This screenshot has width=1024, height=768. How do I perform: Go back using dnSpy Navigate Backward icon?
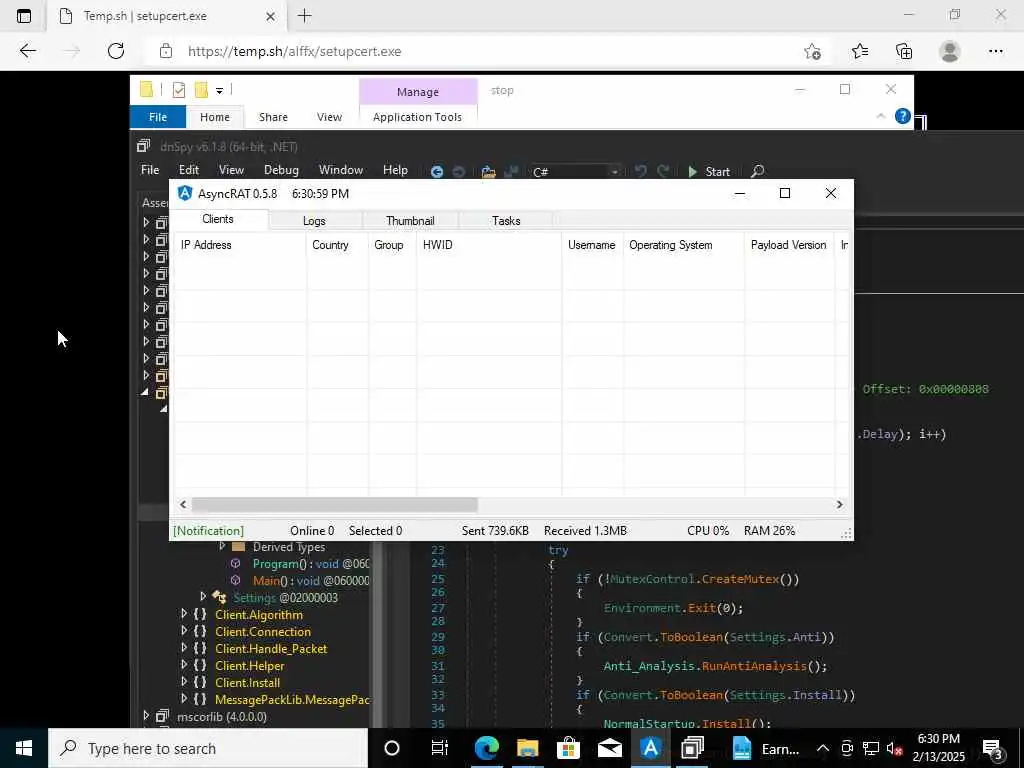coord(437,172)
